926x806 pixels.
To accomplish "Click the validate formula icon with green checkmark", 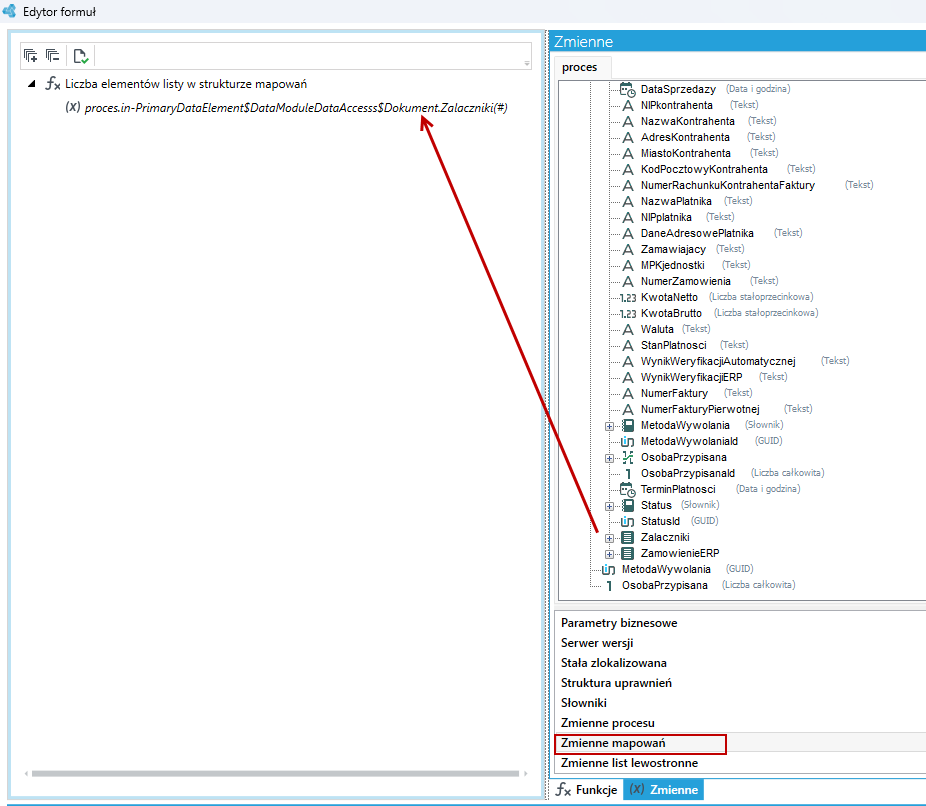I will [x=80, y=56].
